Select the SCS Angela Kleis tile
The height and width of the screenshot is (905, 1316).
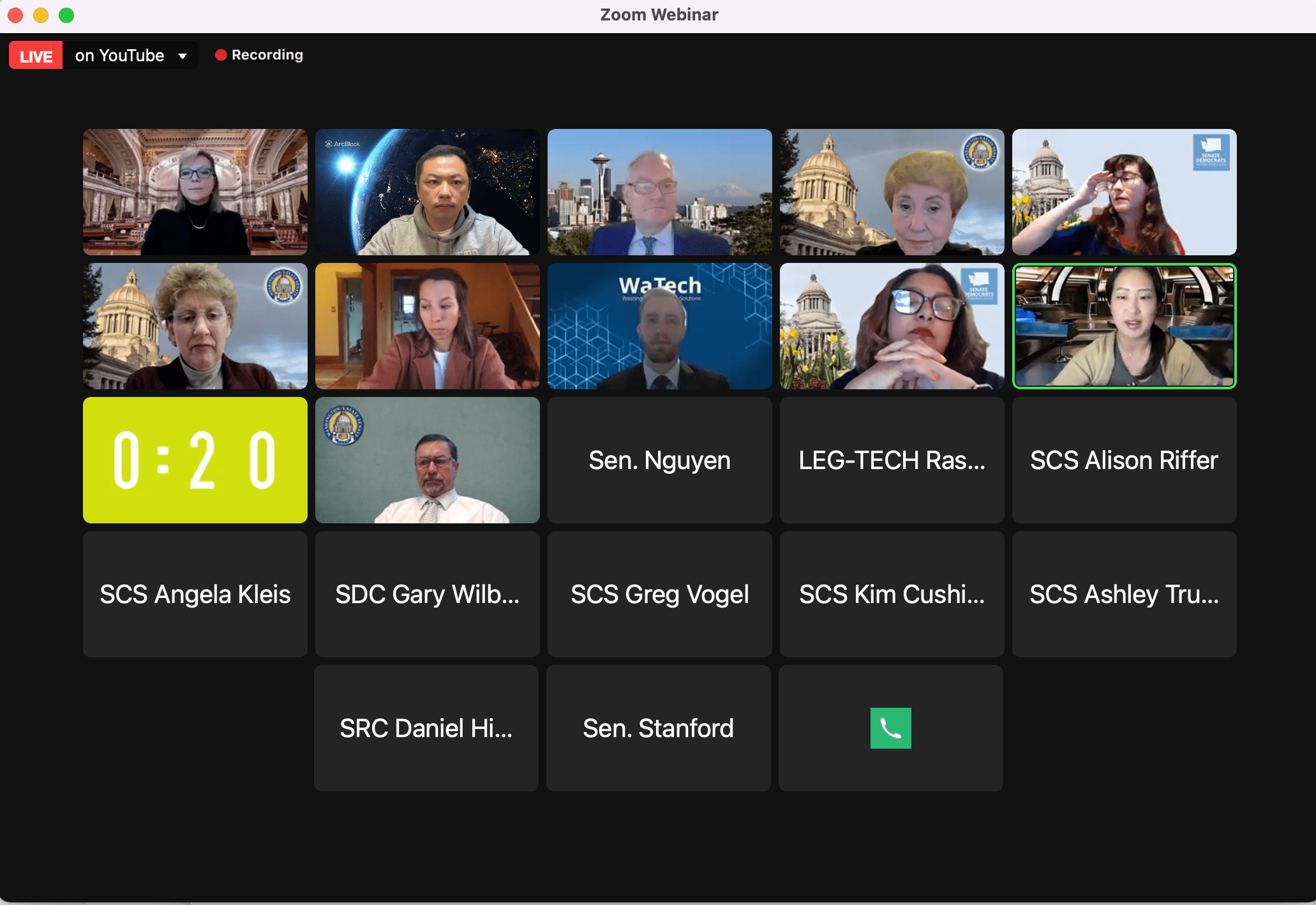point(195,594)
